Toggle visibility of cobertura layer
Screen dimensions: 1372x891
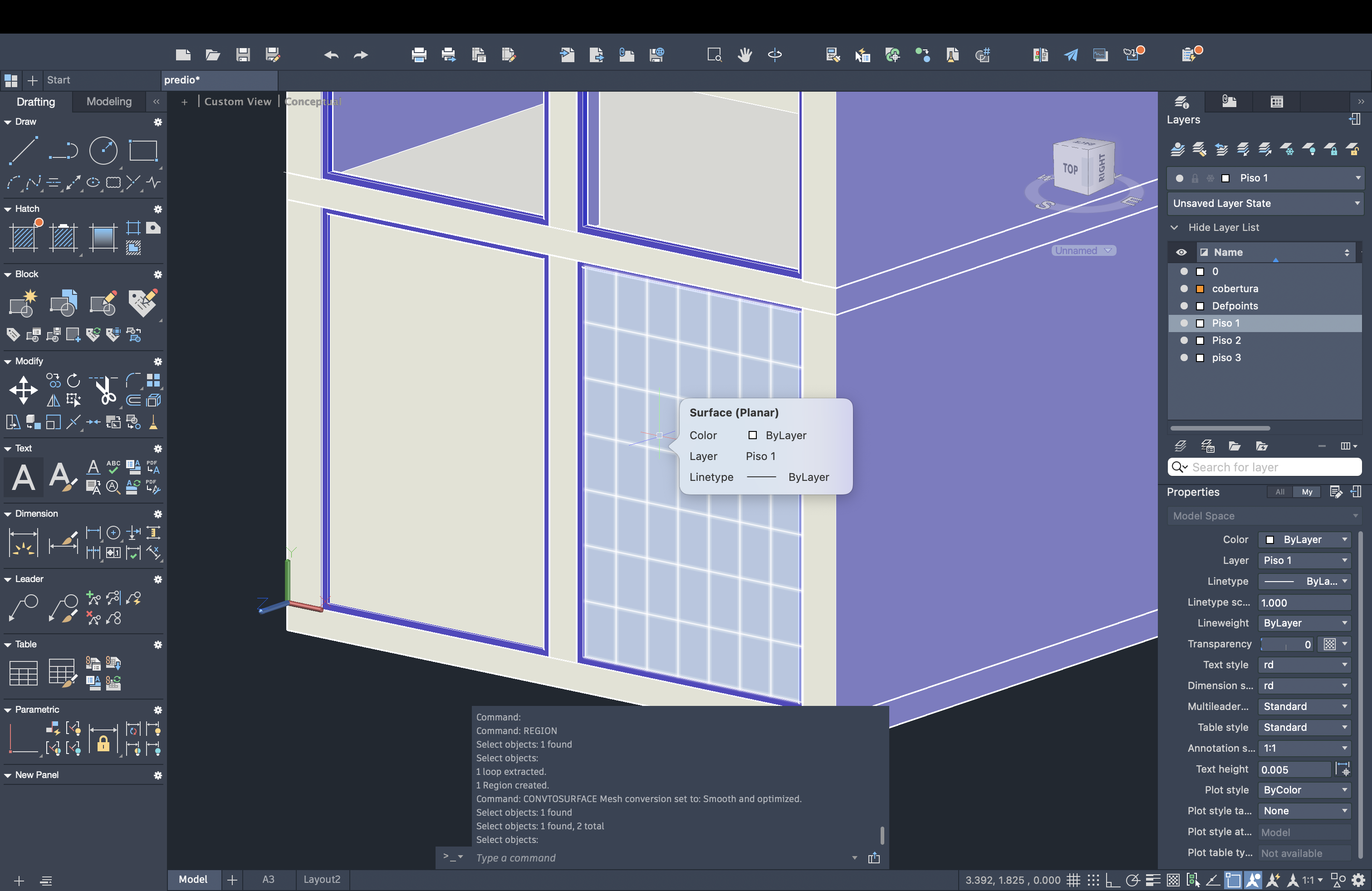coord(1184,289)
